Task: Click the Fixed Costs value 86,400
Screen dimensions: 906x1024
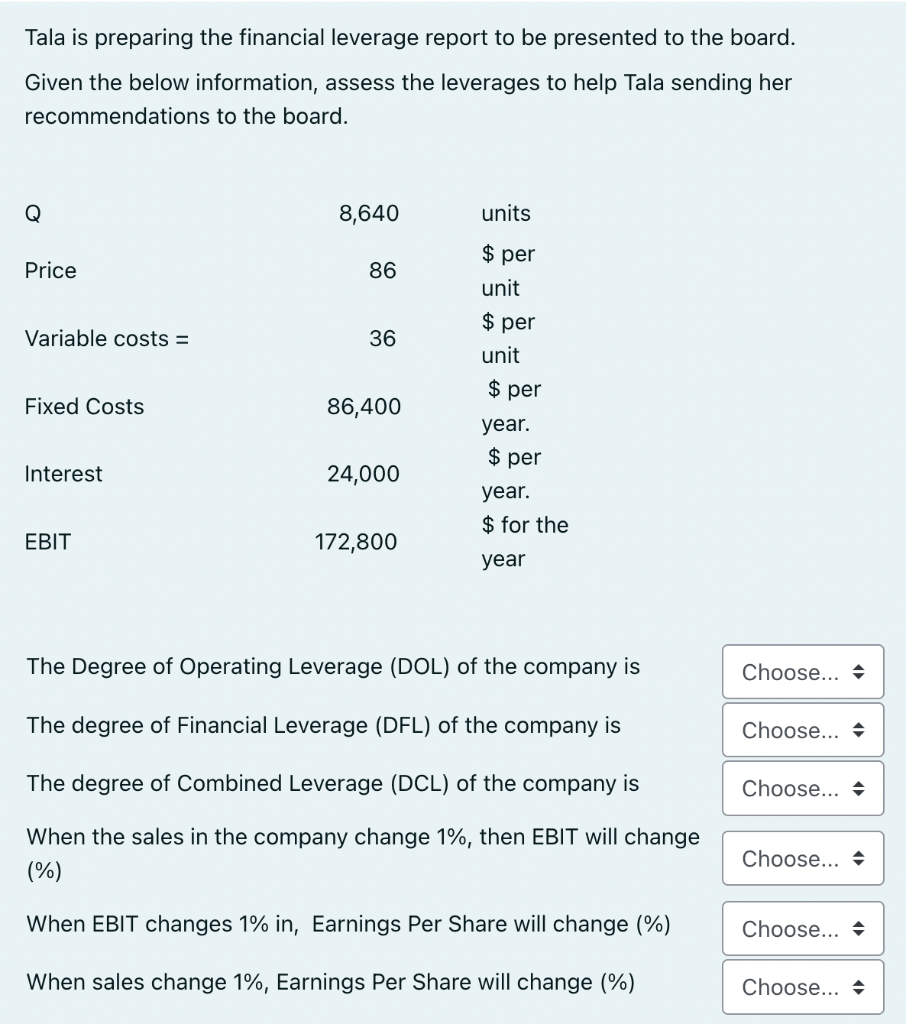Action: pyautogui.click(x=367, y=406)
